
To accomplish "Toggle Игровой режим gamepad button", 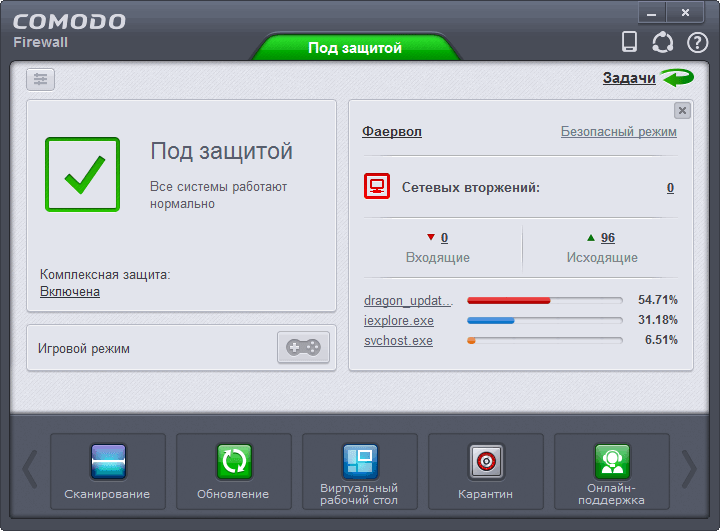I will (303, 347).
